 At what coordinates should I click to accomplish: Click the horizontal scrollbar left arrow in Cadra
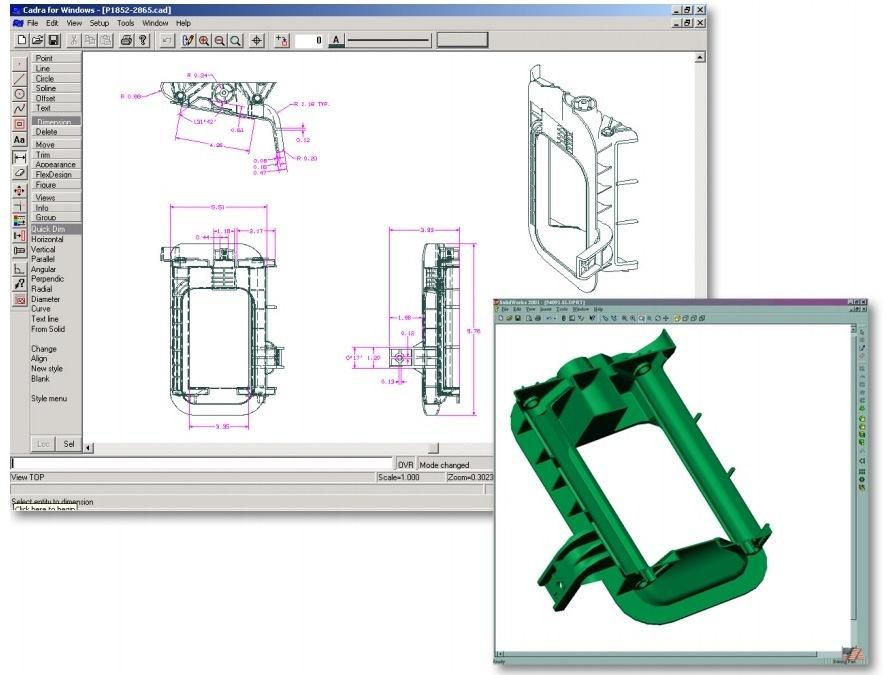(x=88, y=447)
